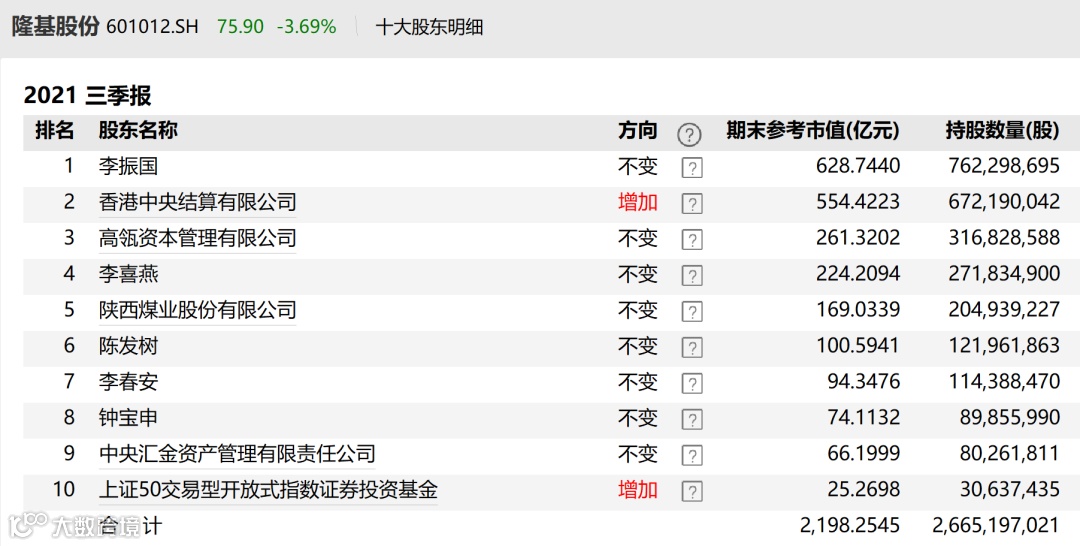Open shareholder link 陕西煤业股份有限公司
This screenshot has height=546, width=1080.
(198, 310)
